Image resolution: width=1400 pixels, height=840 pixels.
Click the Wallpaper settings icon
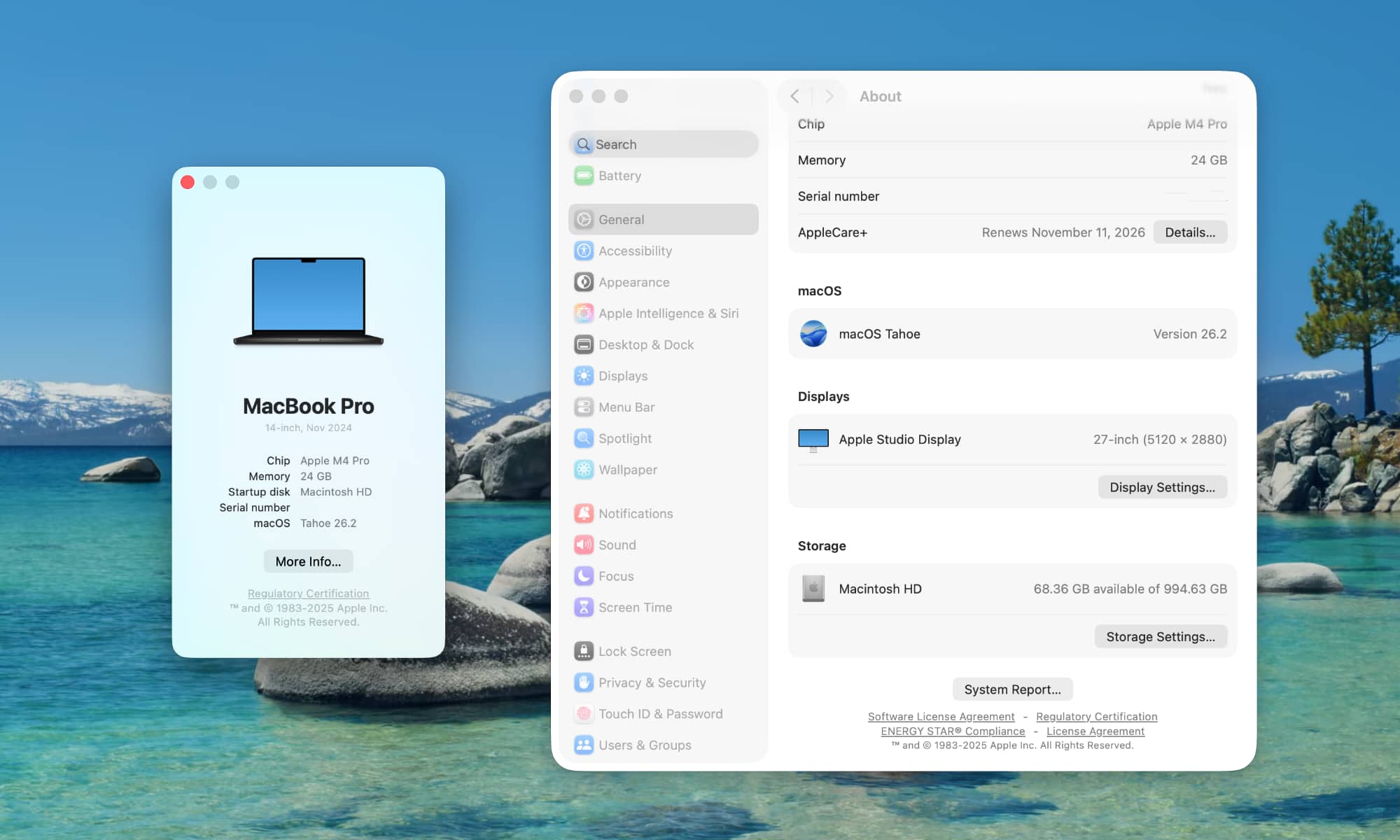pos(584,470)
